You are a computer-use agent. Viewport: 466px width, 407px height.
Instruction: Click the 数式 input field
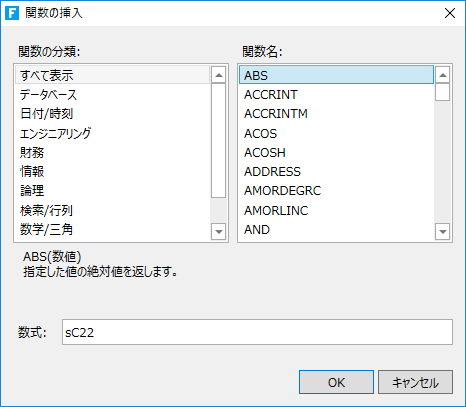(257, 332)
